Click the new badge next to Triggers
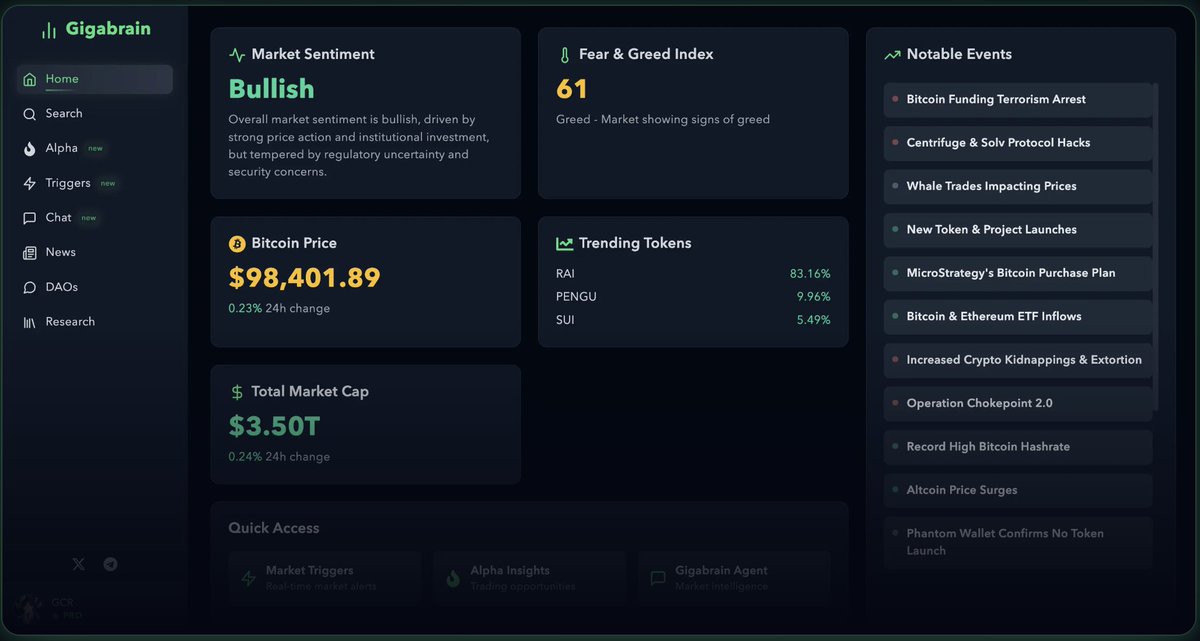The height and width of the screenshot is (641, 1200). (108, 184)
